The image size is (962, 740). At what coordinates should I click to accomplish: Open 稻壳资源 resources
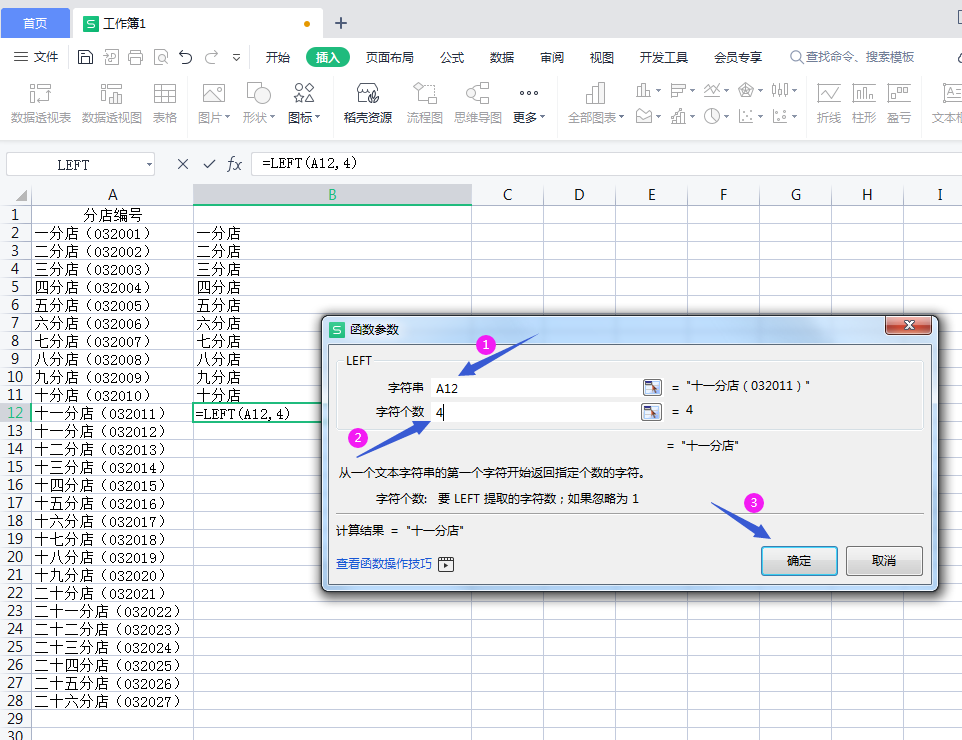click(367, 103)
